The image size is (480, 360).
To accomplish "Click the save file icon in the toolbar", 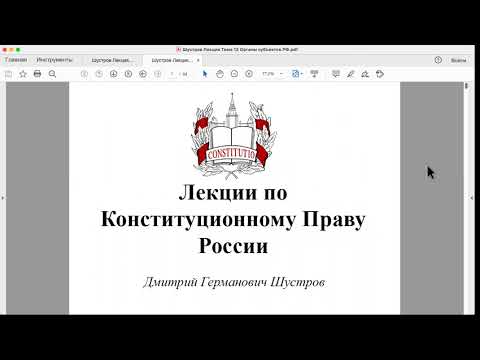I will click(8, 74).
